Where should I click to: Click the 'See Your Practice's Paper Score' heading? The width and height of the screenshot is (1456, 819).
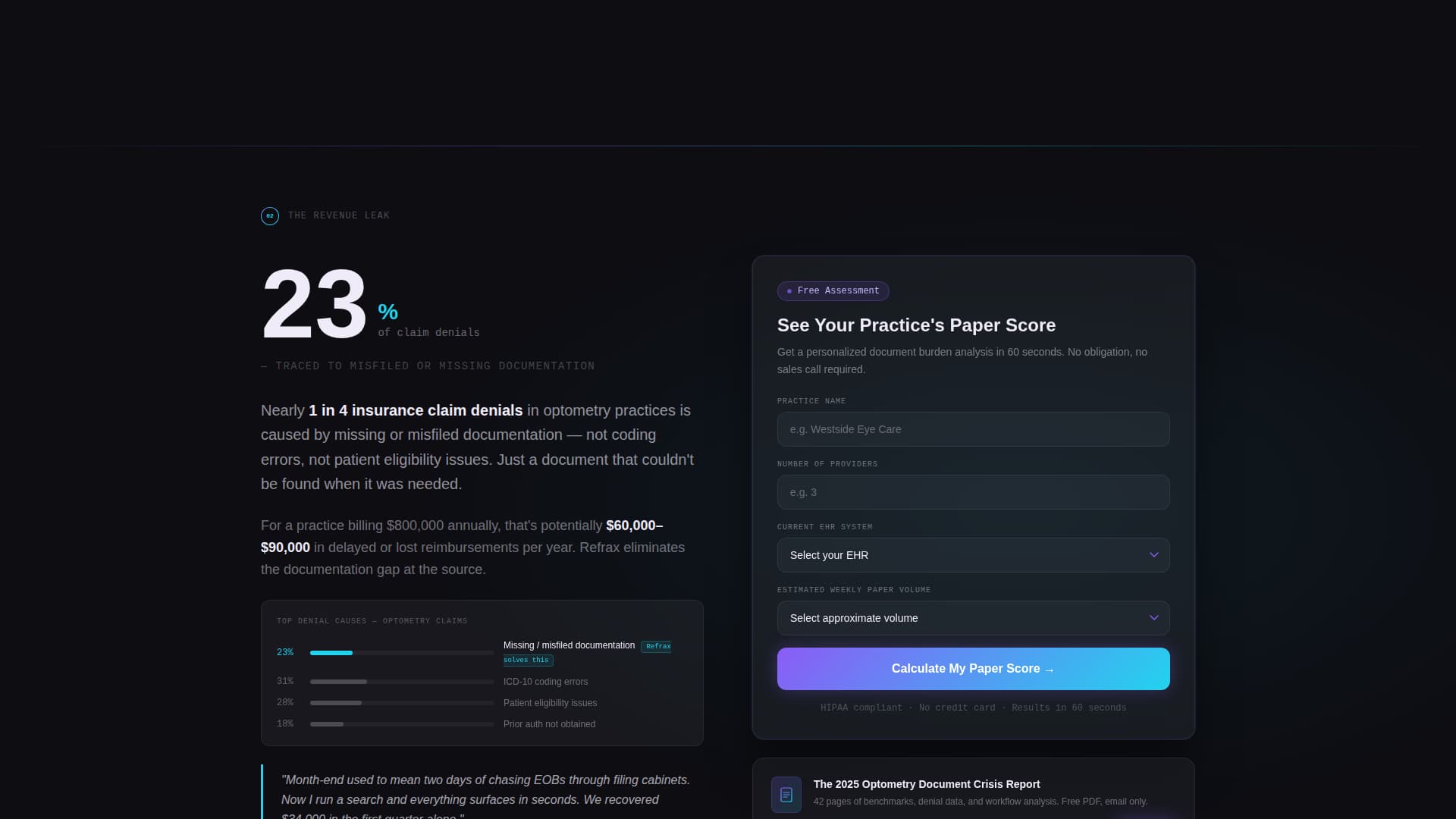916,325
